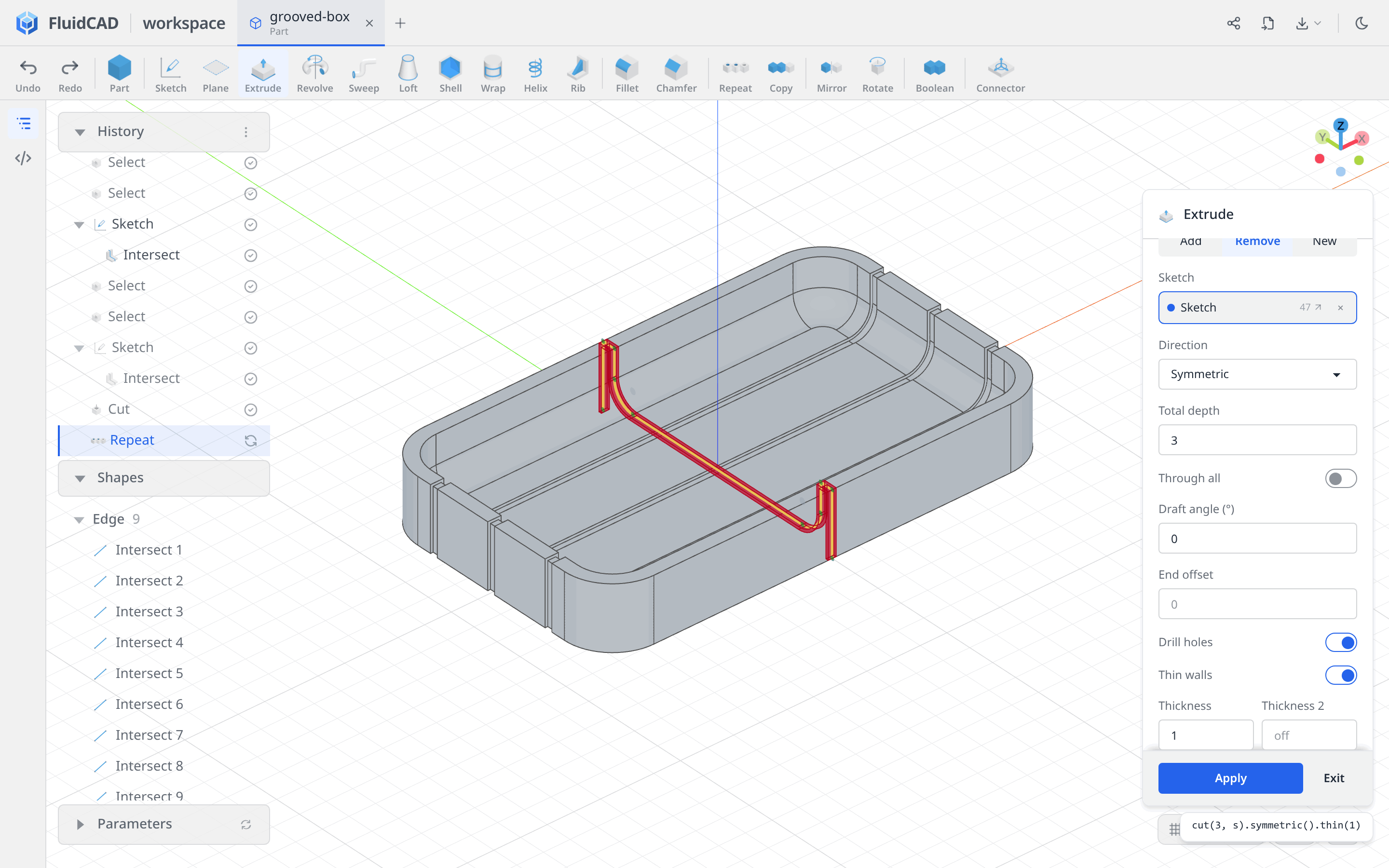The height and width of the screenshot is (868, 1389).
Task: Collapse the Shapes panel
Action: (x=80, y=478)
